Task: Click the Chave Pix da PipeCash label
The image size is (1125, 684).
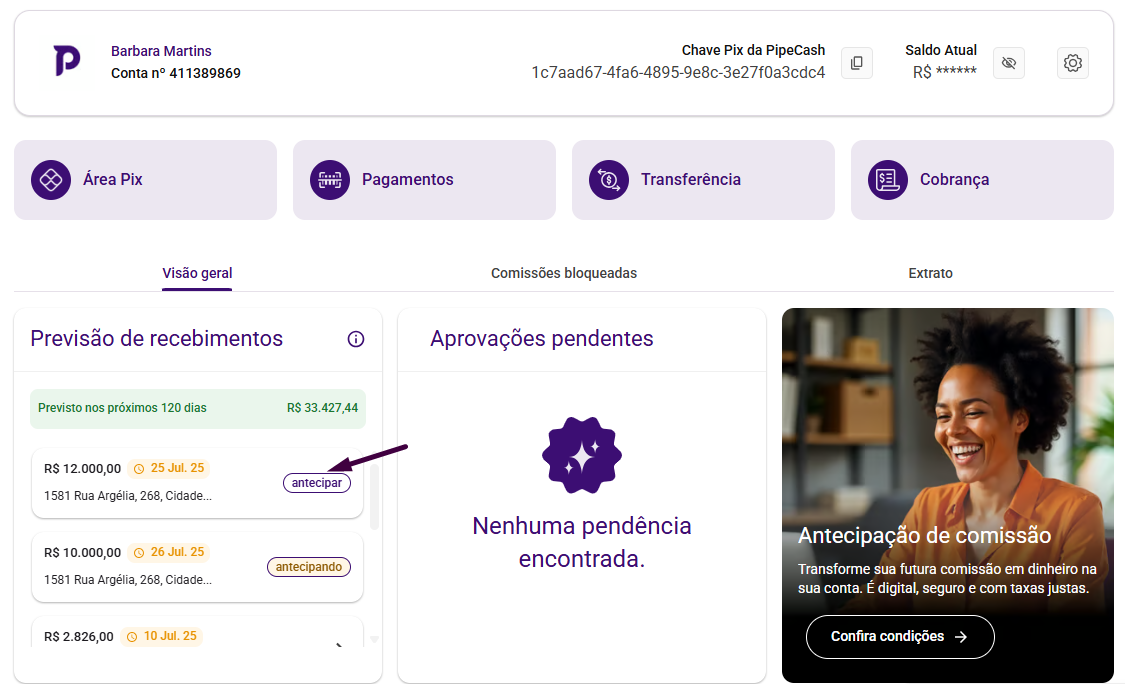Action: tap(753, 50)
